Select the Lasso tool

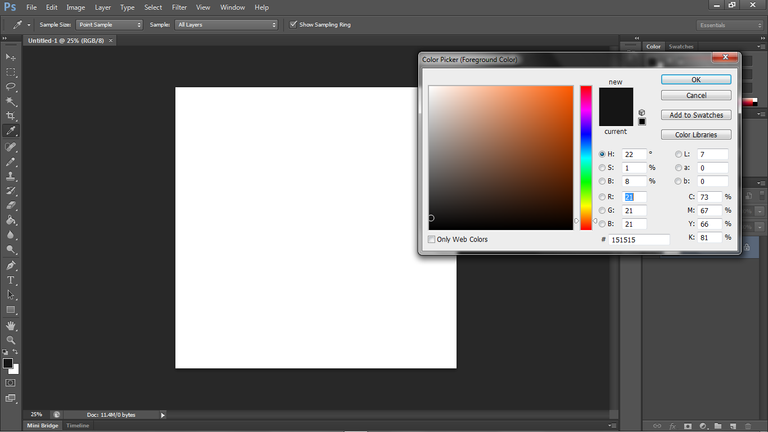point(10,87)
